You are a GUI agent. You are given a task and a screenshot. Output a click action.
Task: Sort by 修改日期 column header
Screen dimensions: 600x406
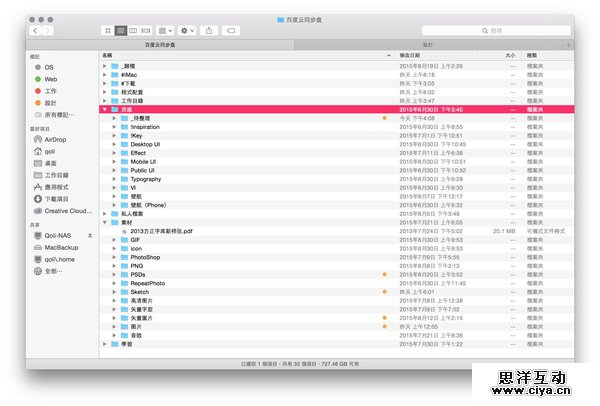(x=412, y=55)
